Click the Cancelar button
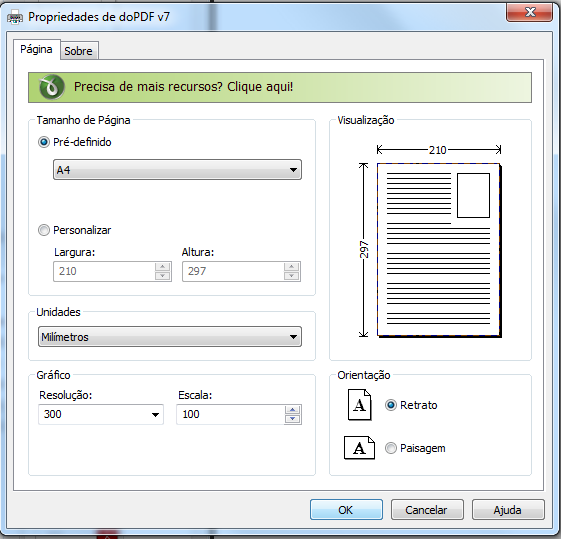The height and width of the screenshot is (539, 561). point(427,510)
